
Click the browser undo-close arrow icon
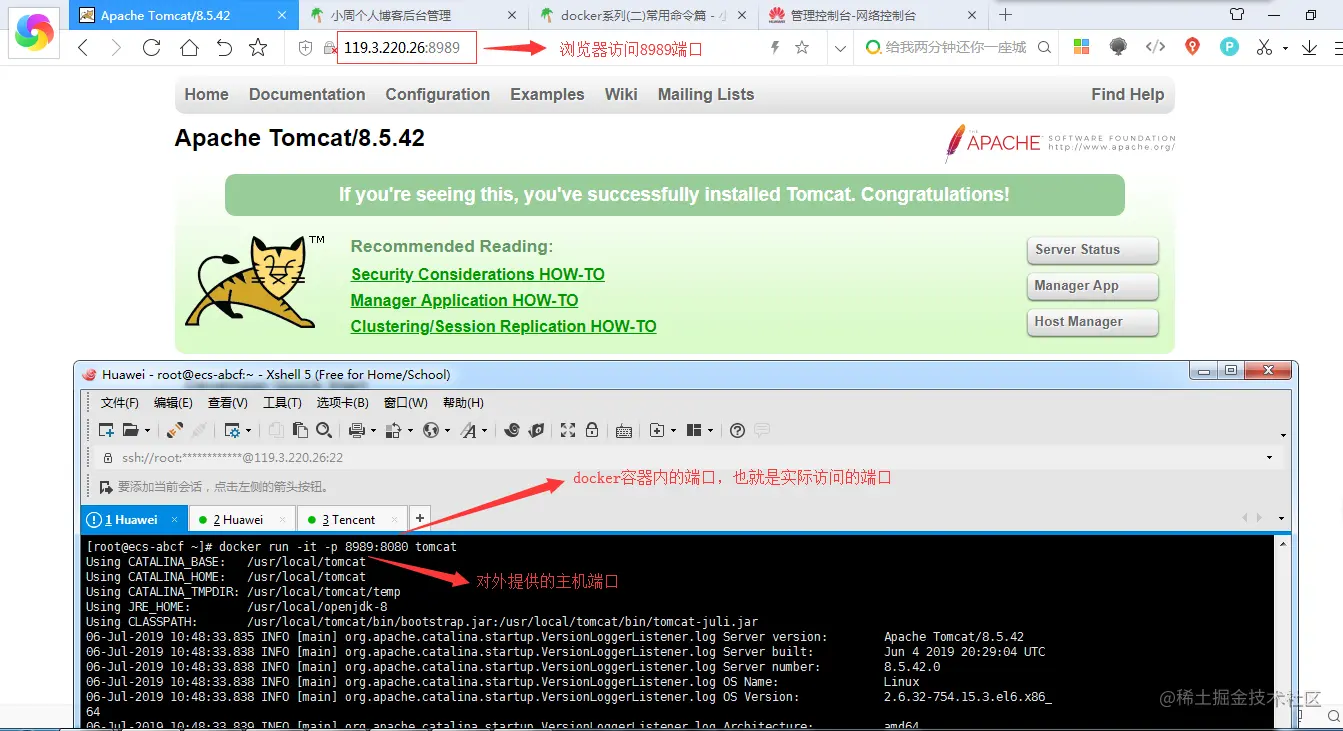[x=224, y=47]
